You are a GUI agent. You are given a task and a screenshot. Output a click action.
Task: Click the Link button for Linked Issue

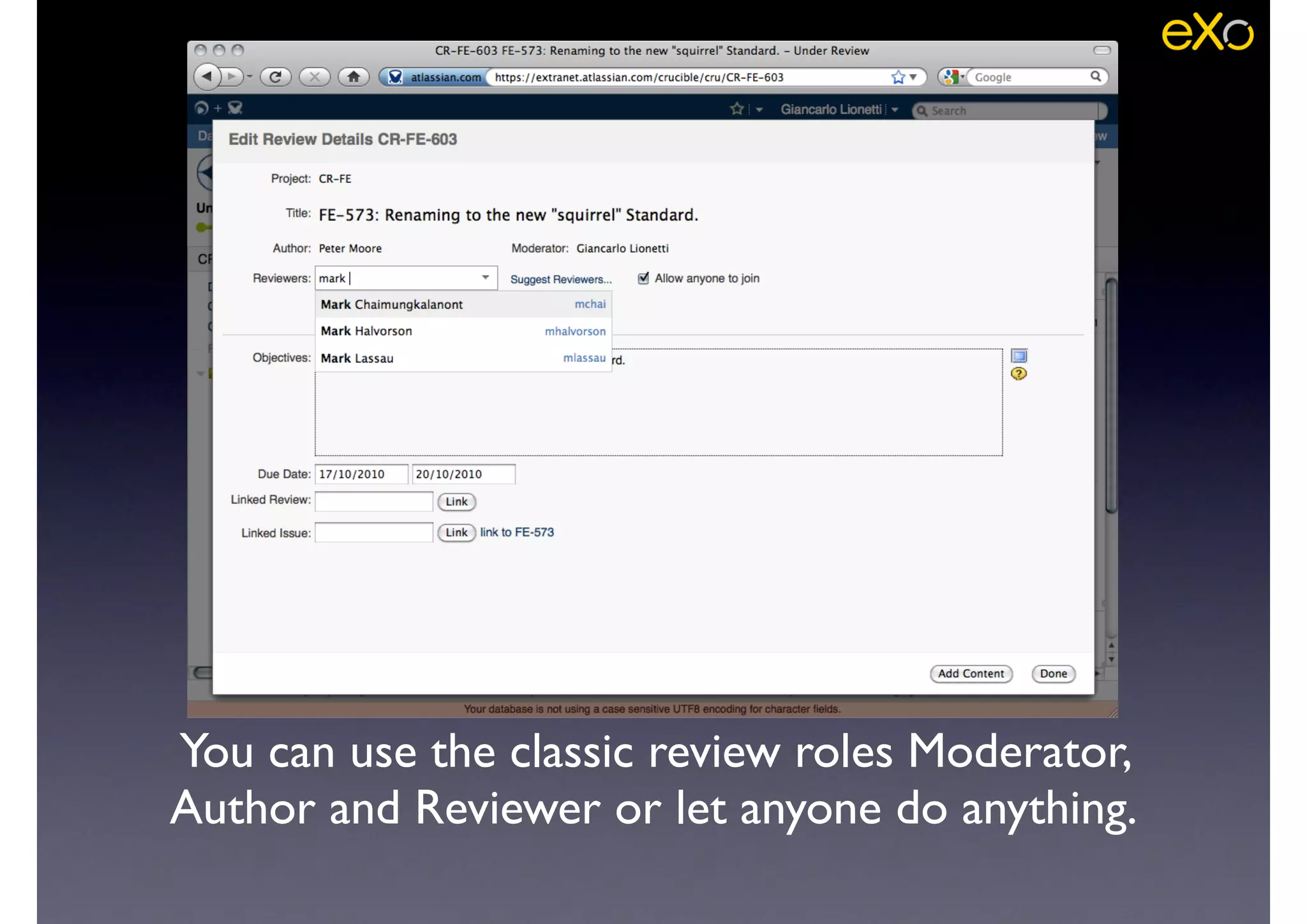[456, 532]
